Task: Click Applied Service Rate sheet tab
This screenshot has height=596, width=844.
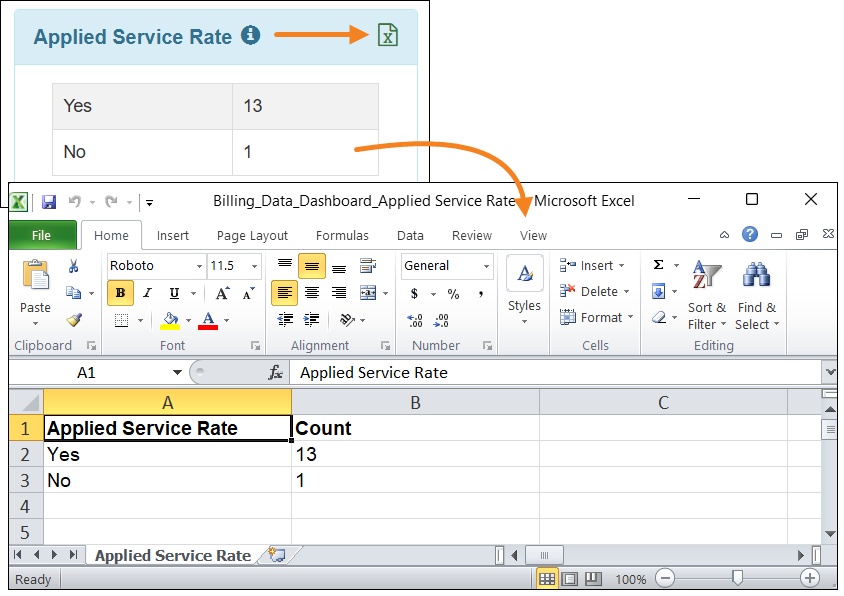Action: tap(173, 555)
